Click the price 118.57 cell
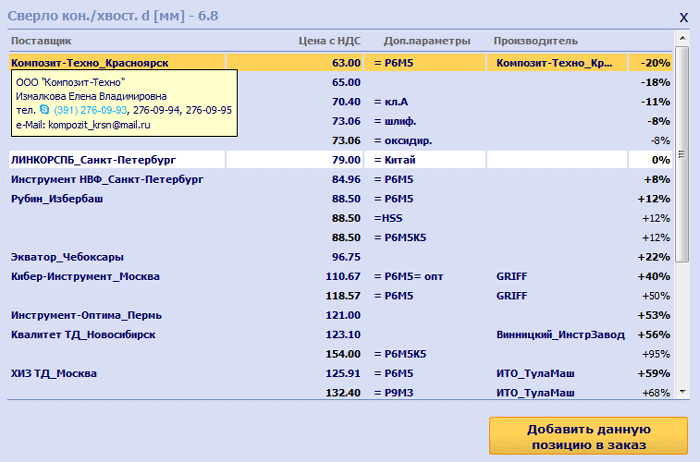The width and height of the screenshot is (700, 462). 343,296
